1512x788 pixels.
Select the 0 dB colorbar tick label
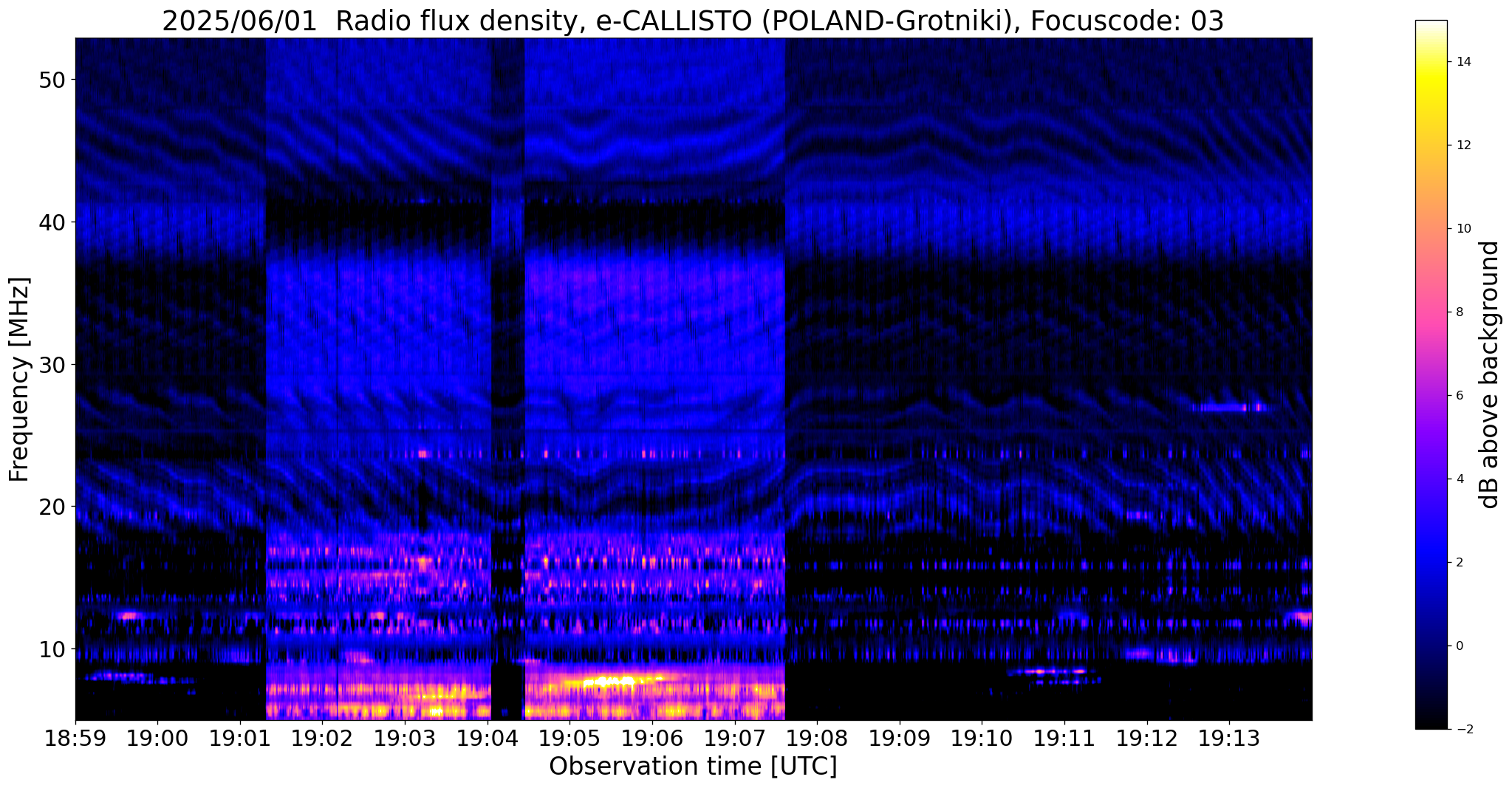1459,646
